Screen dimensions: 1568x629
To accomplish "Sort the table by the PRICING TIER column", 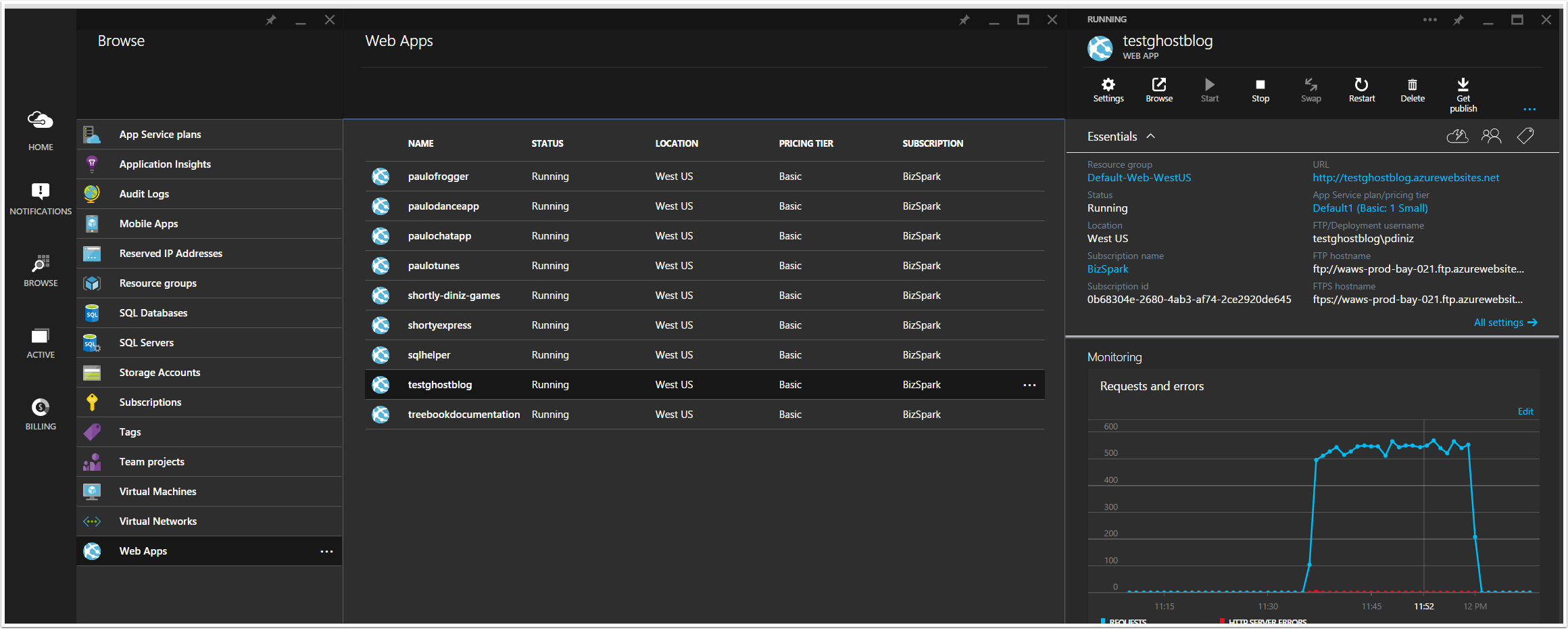I will click(806, 143).
